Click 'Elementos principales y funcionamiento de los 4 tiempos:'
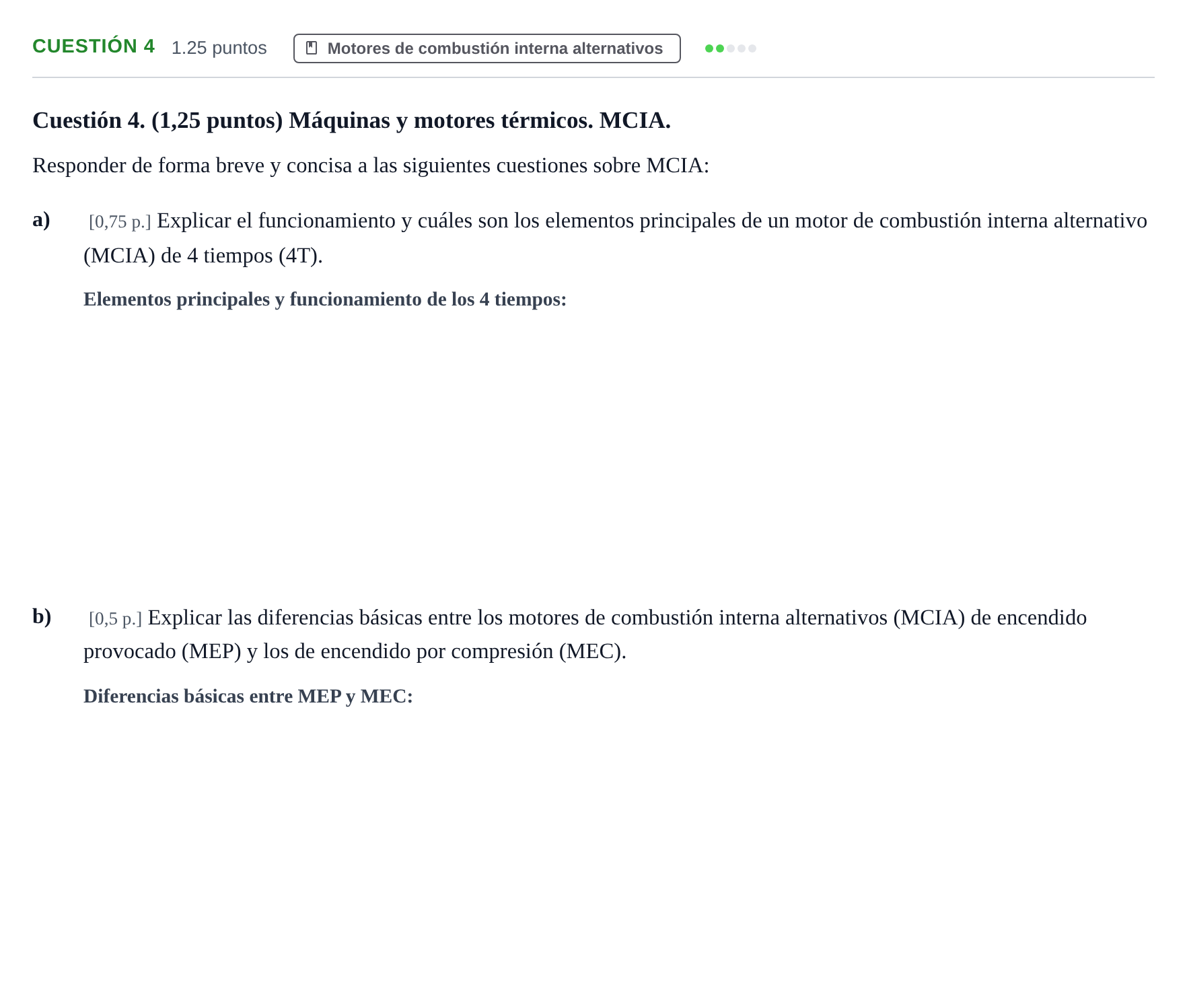This screenshot has width=1187, height=1008. [x=325, y=299]
